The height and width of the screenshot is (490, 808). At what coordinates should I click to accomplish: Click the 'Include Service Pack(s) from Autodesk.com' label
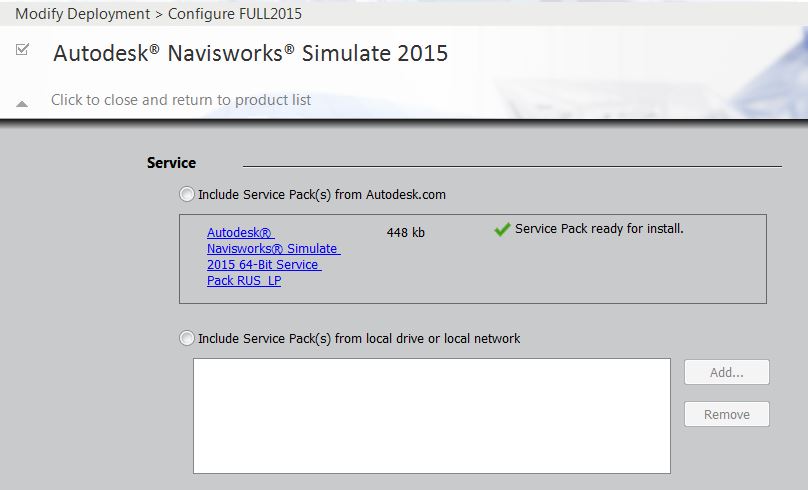point(322,194)
